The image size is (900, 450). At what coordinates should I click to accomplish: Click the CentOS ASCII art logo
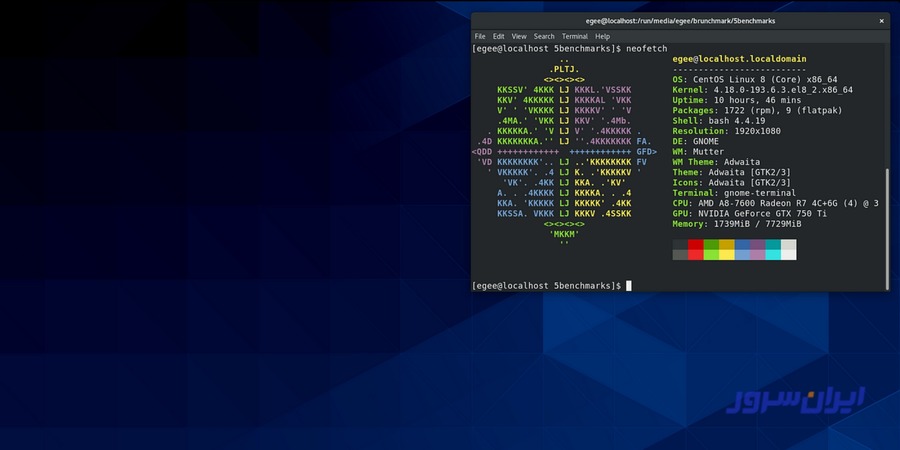[x=565, y=150]
